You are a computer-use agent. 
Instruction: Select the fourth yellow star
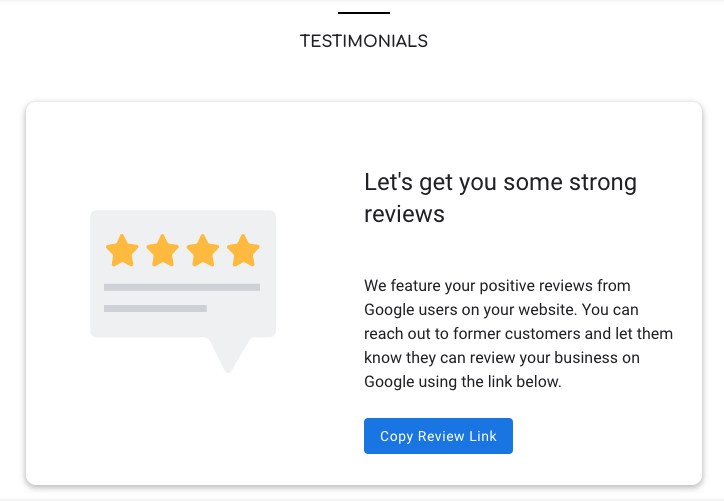coord(243,251)
